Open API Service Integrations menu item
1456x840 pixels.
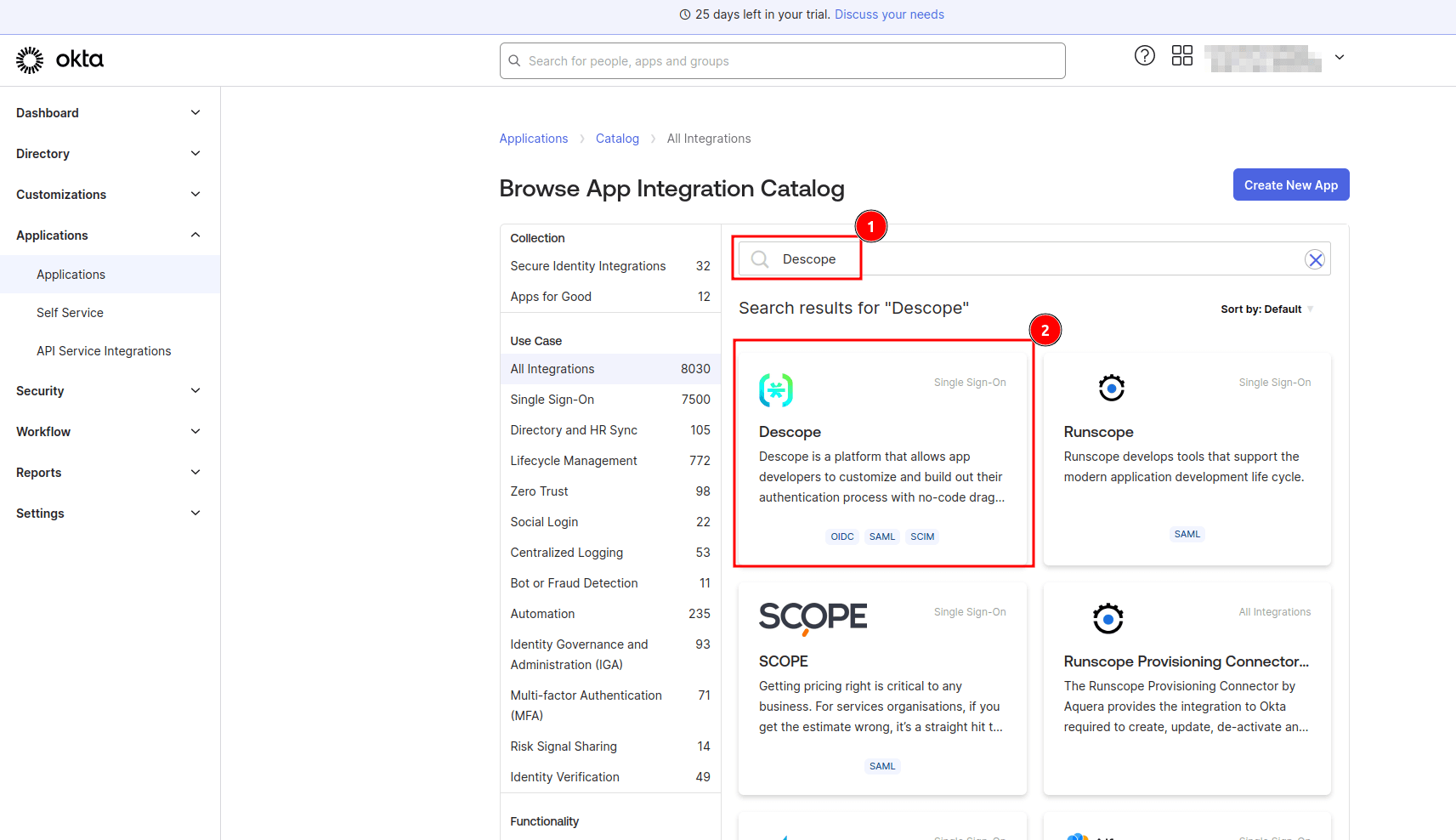pos(104,351)
